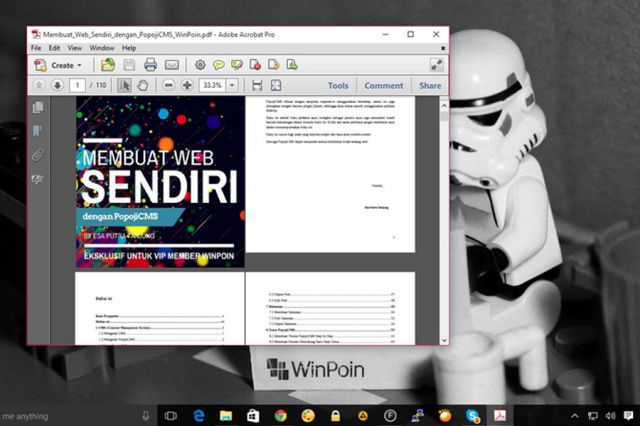Launch Google Chrome from taskbar
Viewport: 640px width, 426px height.
click(x=280, y=416)
